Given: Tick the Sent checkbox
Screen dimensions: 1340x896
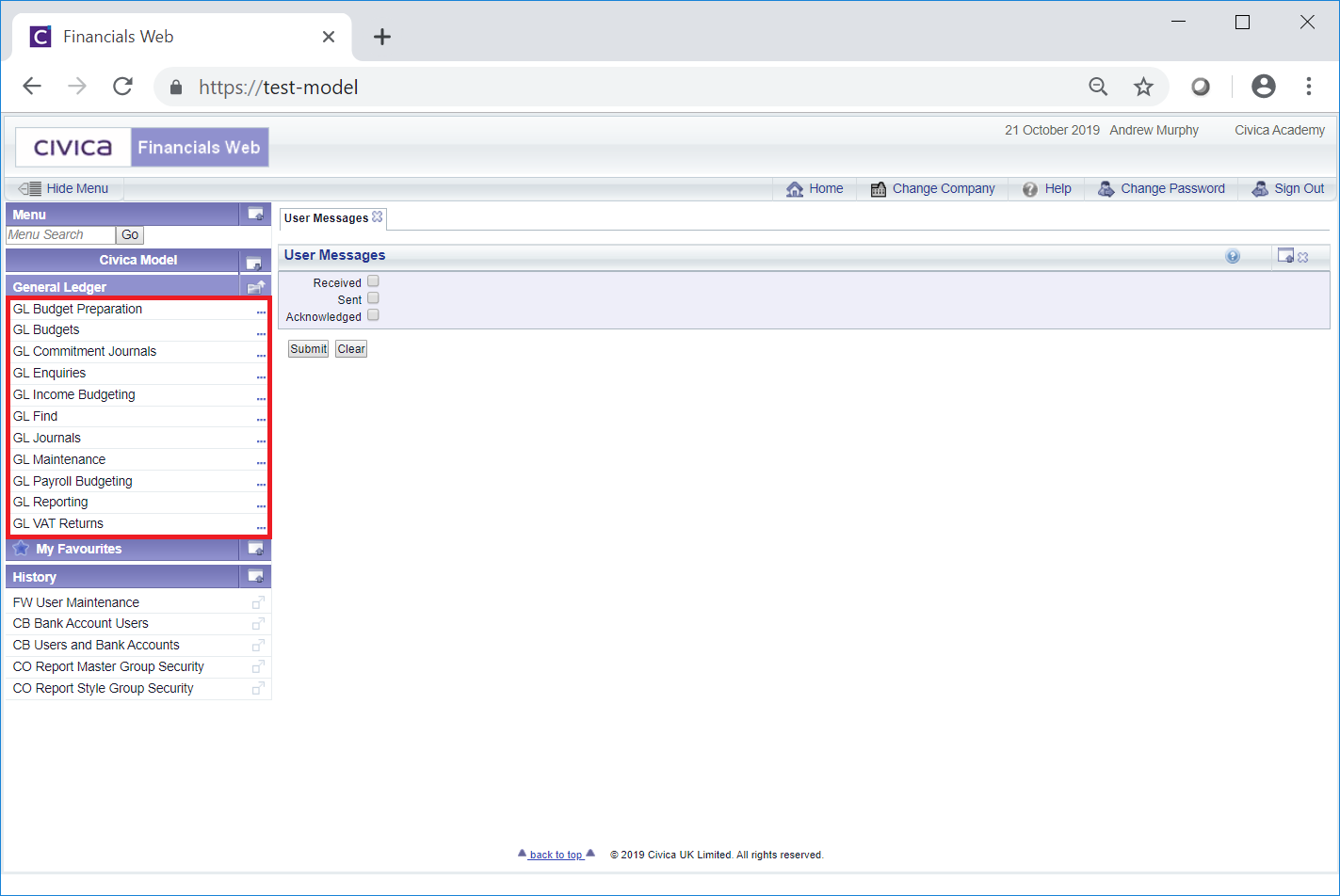Looking at the screenshot, I should pos(373,298).
